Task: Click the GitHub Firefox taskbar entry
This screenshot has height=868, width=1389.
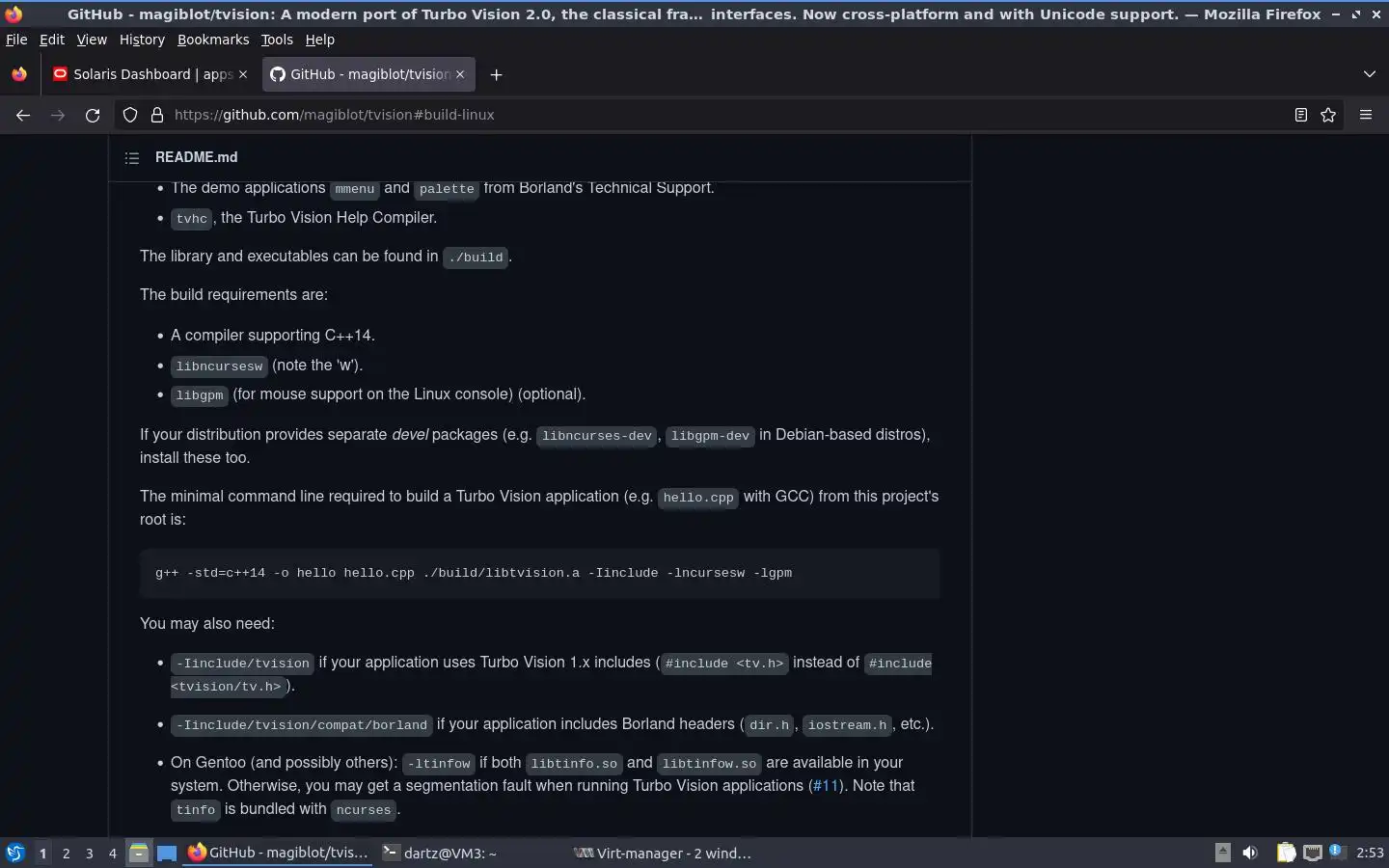Action: coord(278,853)
